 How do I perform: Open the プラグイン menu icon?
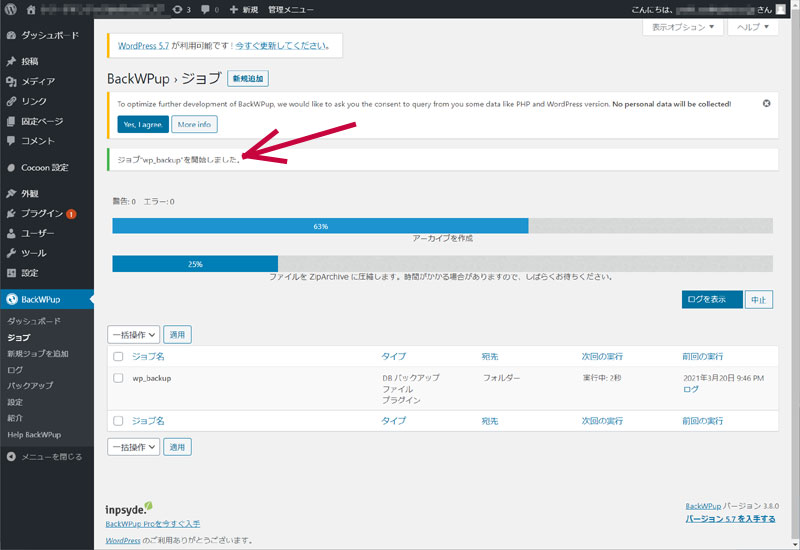point(11,213)
